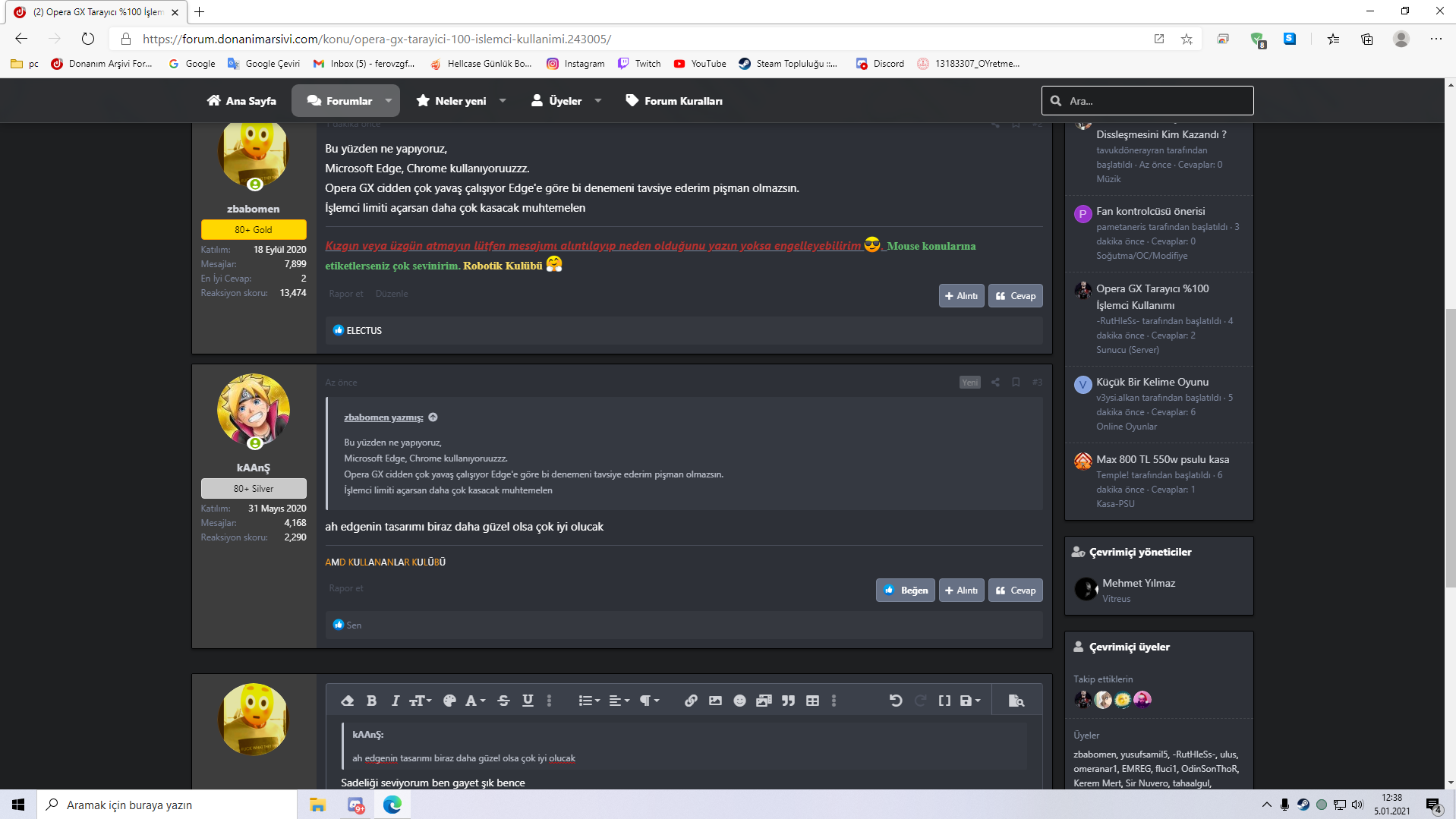Screen dimensions: 1456x819
Task: Click the browser back arrow
Action: coord(21,39)
